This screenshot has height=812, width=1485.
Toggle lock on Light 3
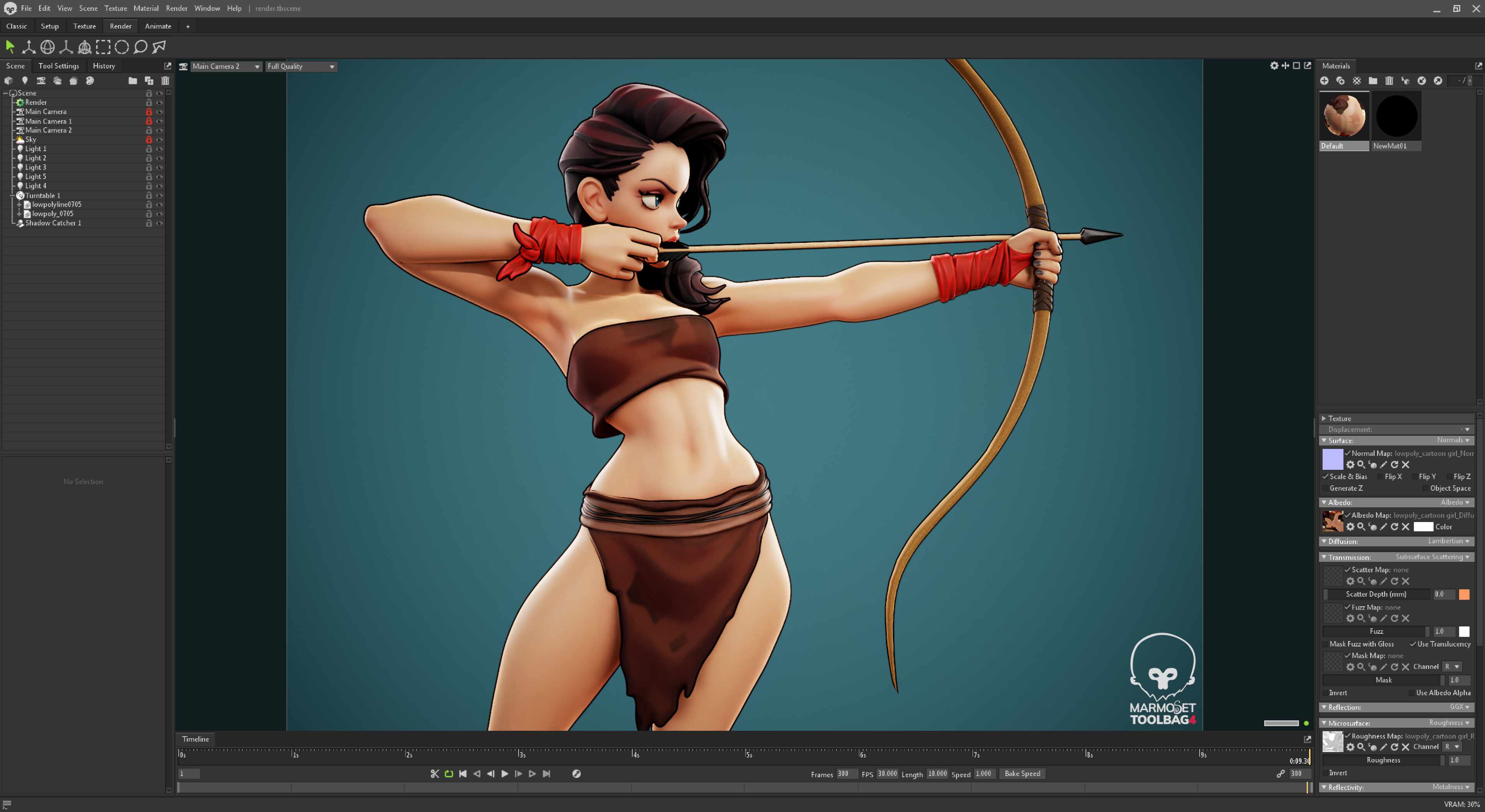149,167
